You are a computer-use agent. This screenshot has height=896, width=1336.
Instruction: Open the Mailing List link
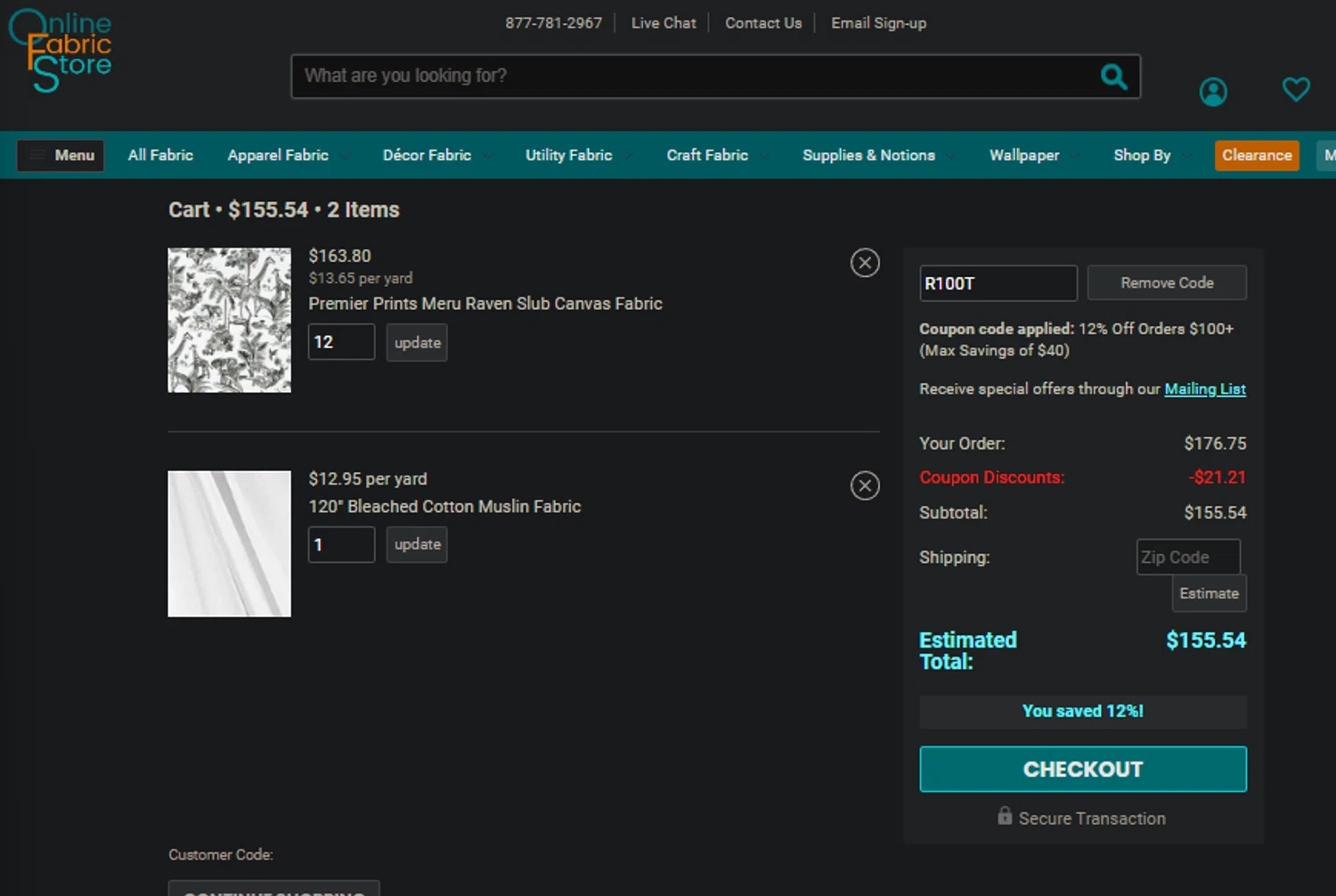click(1205, 389)
